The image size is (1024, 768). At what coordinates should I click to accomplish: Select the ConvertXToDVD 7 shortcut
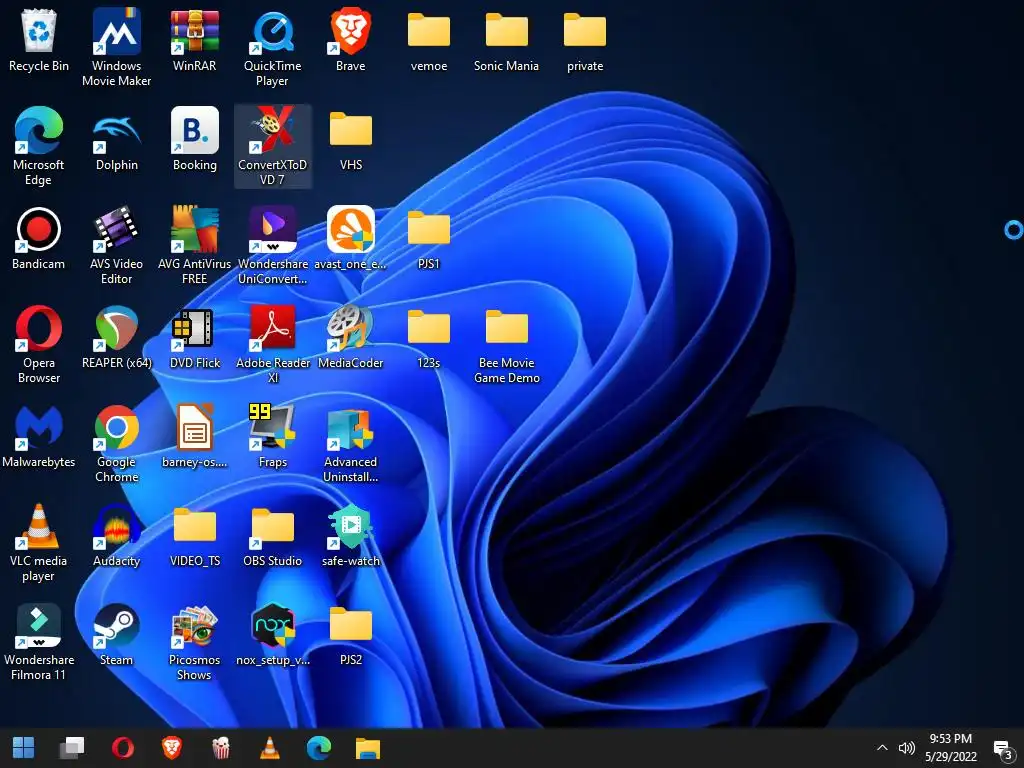click(272, 146)
